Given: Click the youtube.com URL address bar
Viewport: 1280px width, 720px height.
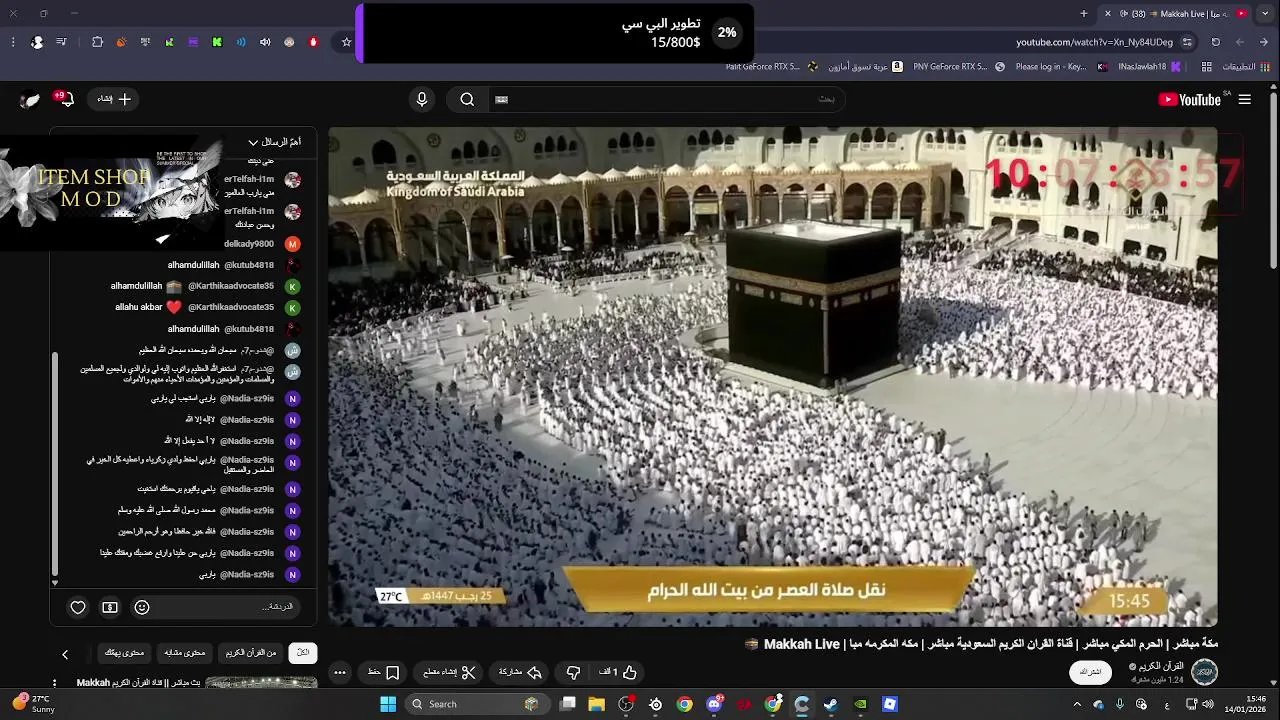Looking at the screenshot, I should pos(1094,42).
